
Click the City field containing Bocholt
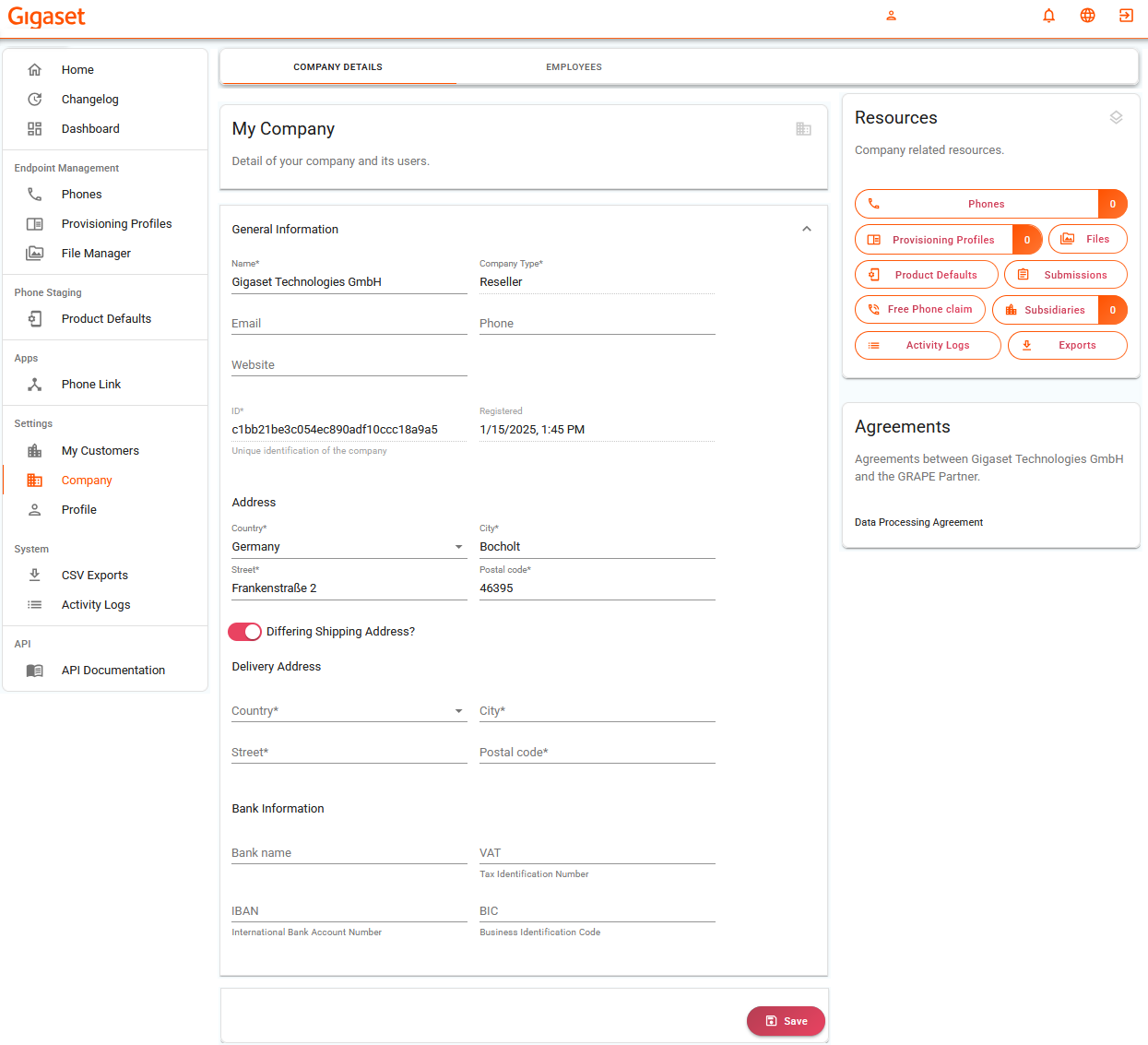point(598,547)
